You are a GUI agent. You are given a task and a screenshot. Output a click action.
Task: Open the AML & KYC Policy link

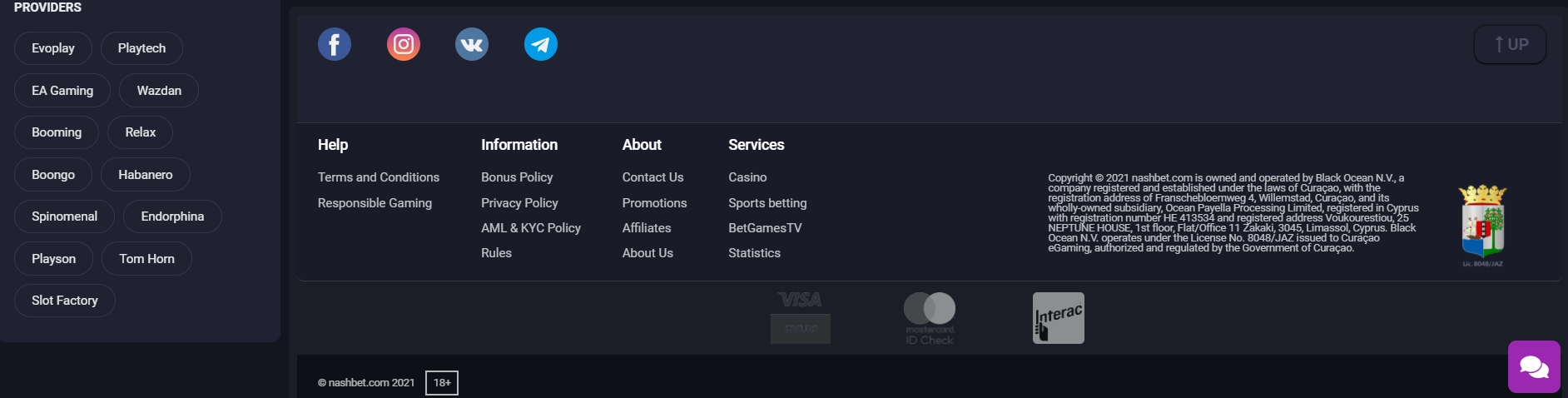[x=531, y=228]
